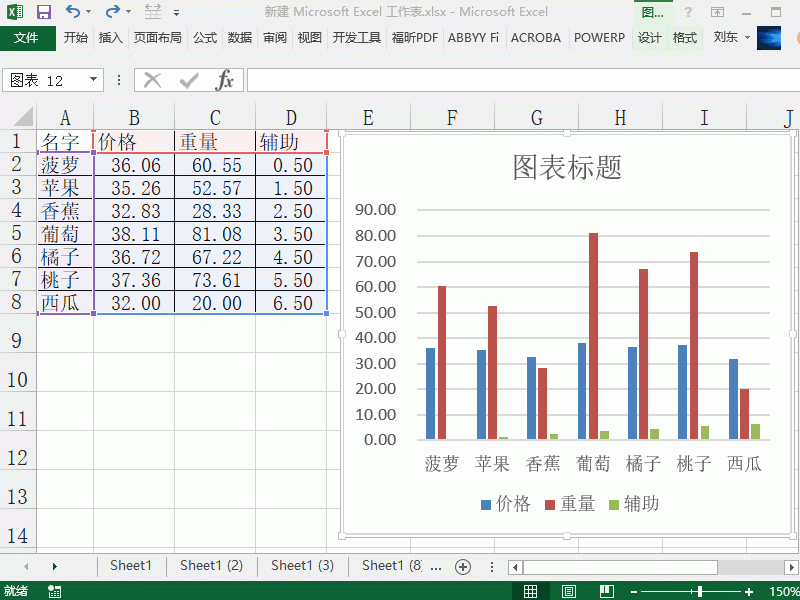Click the Cancel (X) icon beside formula bar

click(x=149, y=80)
